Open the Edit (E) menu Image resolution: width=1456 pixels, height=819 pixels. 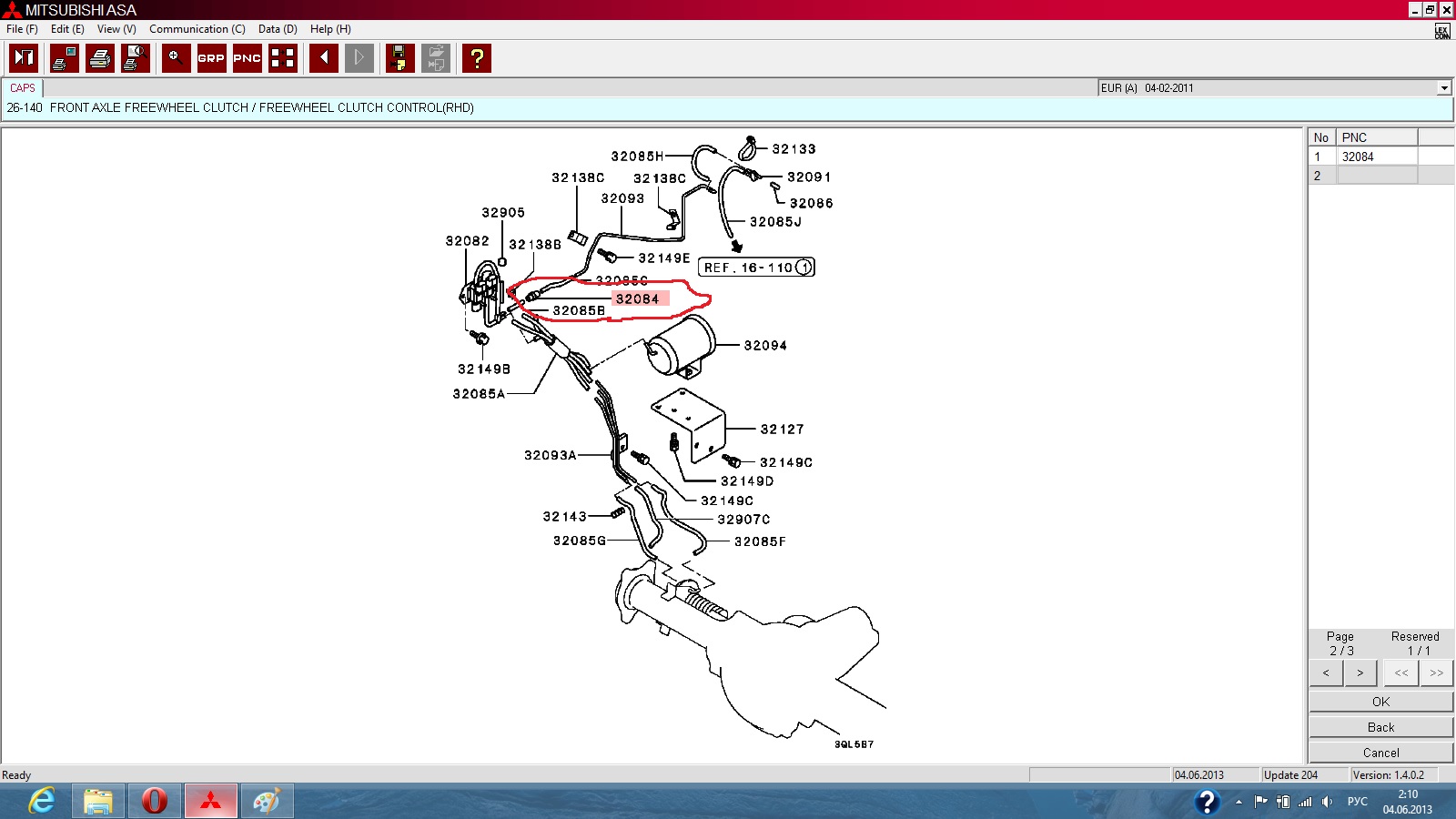(x=67, y=29)
